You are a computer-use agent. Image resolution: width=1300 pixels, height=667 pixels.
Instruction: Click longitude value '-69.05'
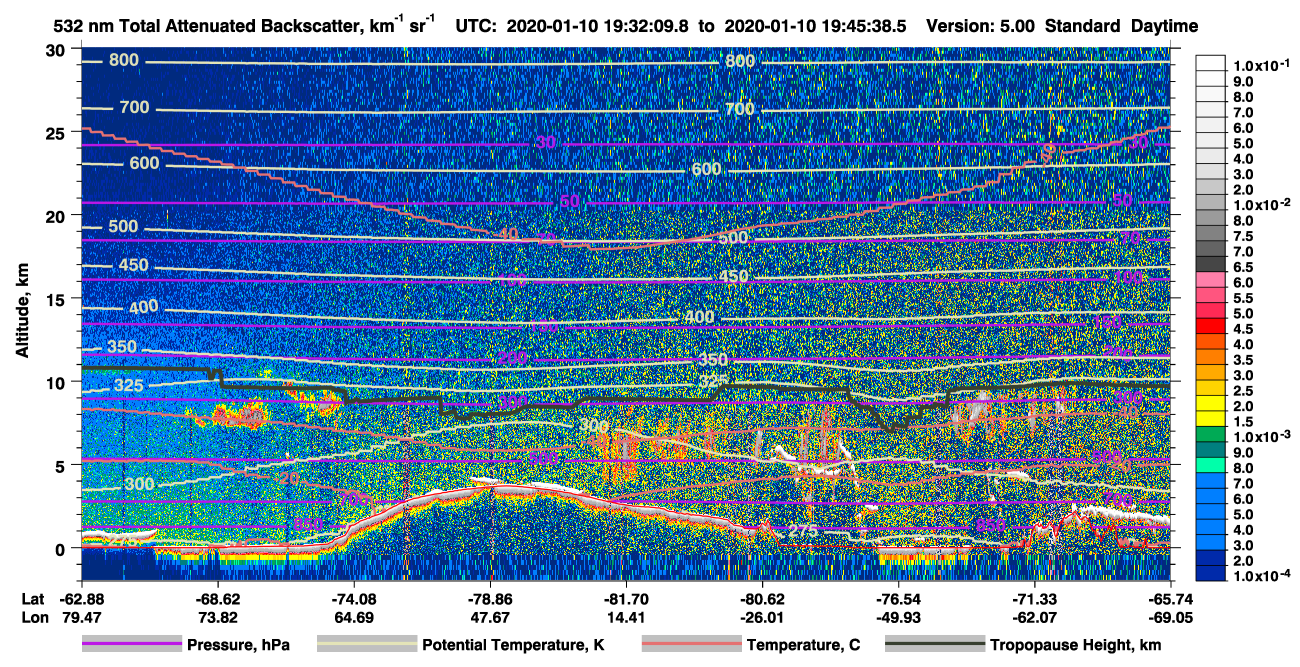coord(1170,617)
